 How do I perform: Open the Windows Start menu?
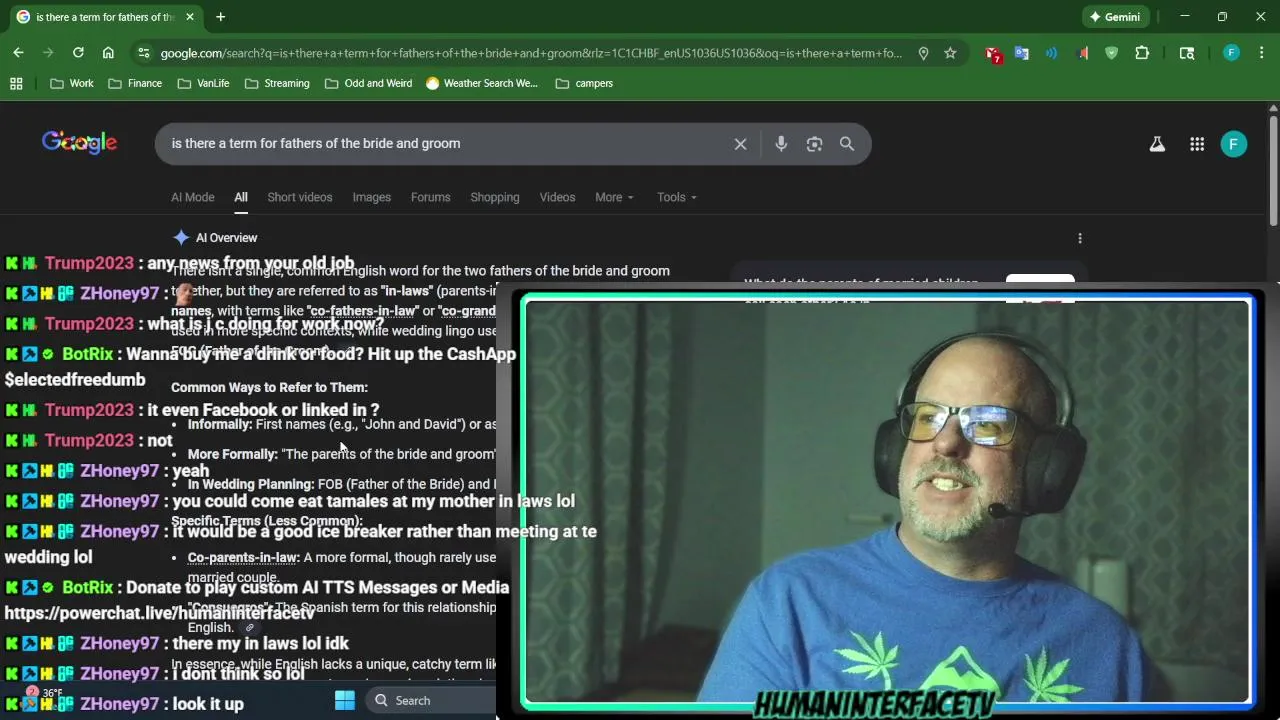coord(345,700)
